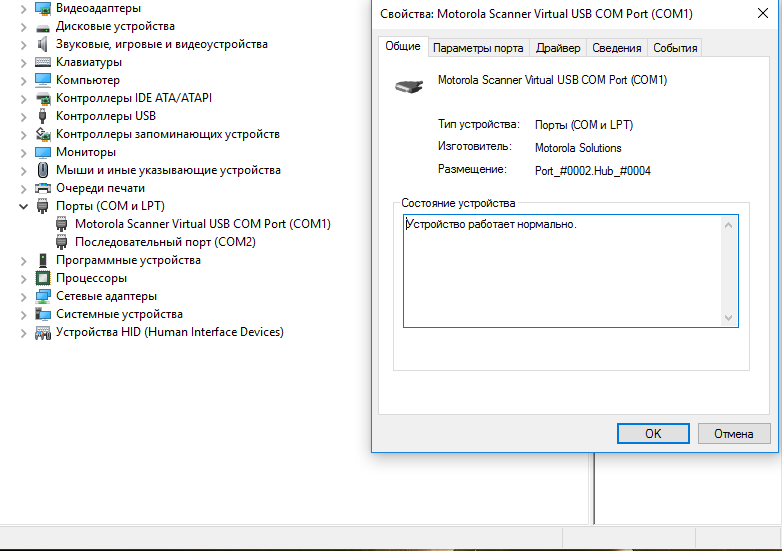Click the Устройства HID device icon

43,333
